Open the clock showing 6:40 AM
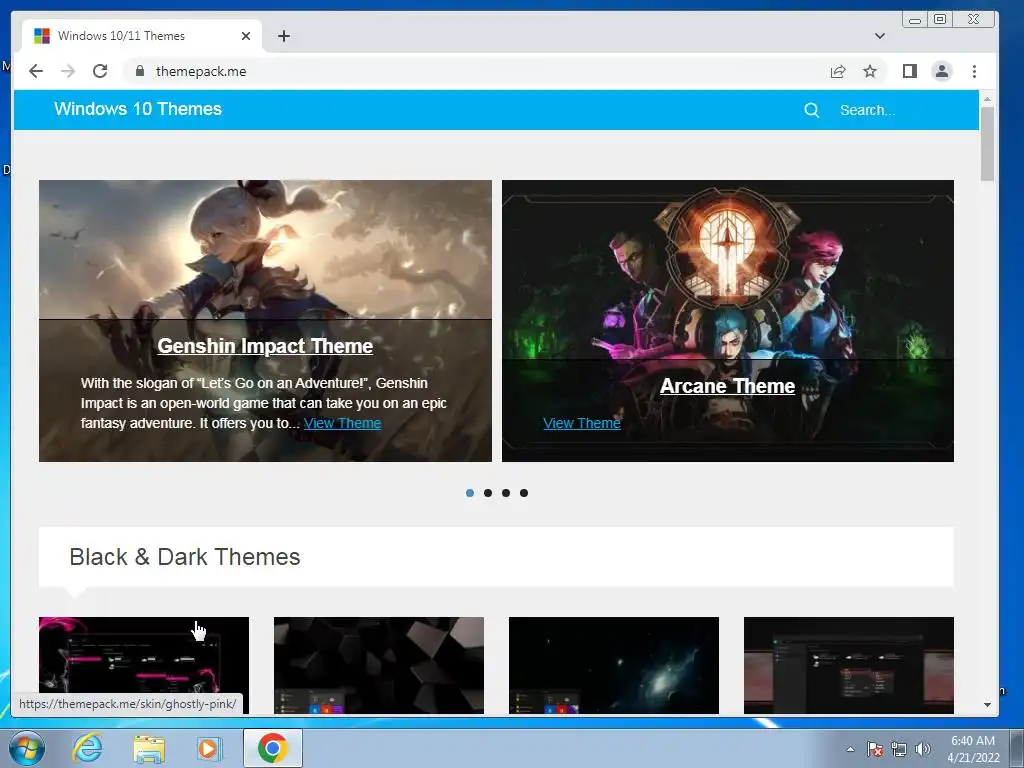The width and height of the screenshot is (1024, 768). (x=973, y=749)
